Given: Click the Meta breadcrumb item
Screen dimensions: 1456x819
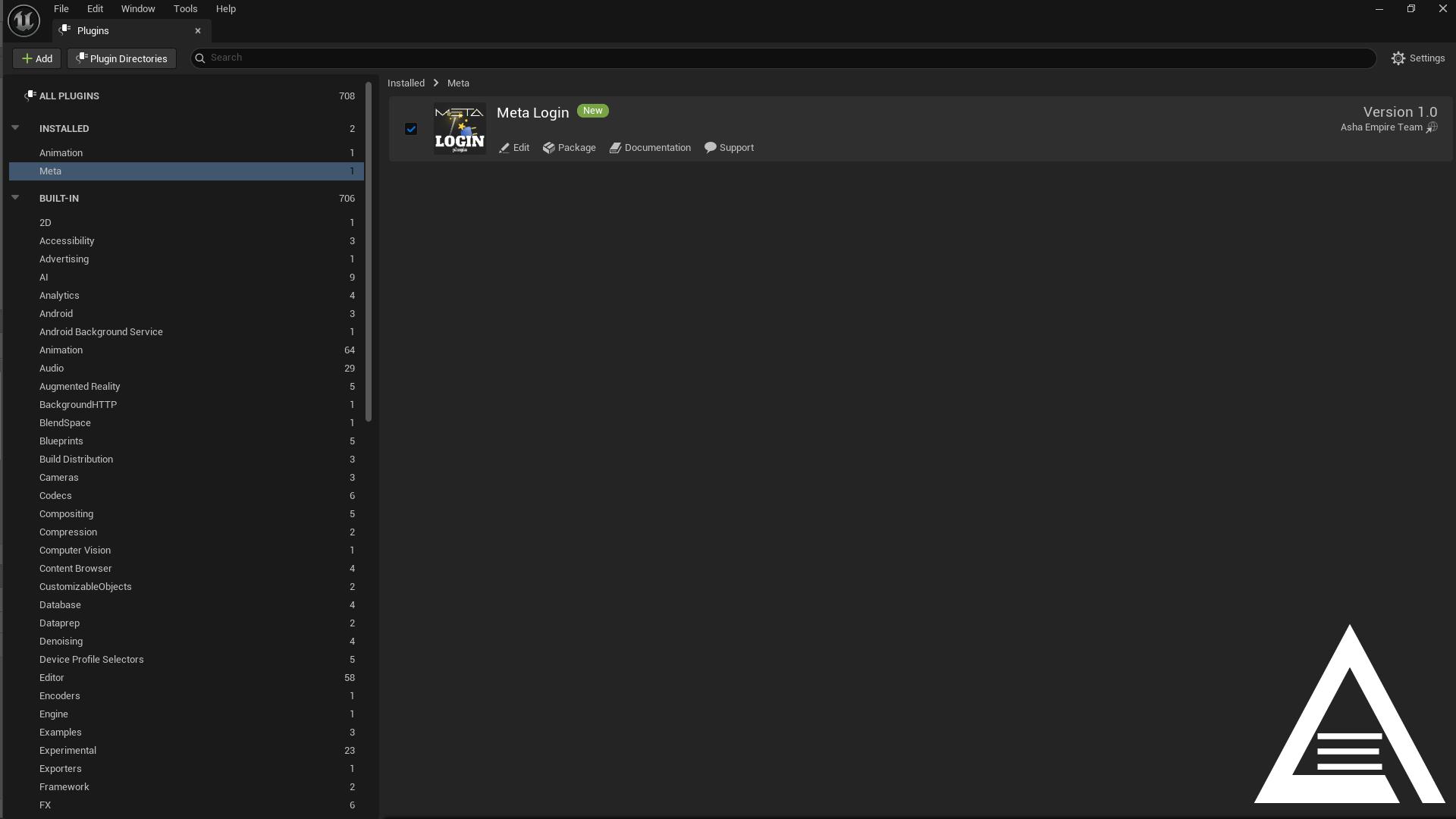Looking at the screenshot, I should (x=458, y=83).
